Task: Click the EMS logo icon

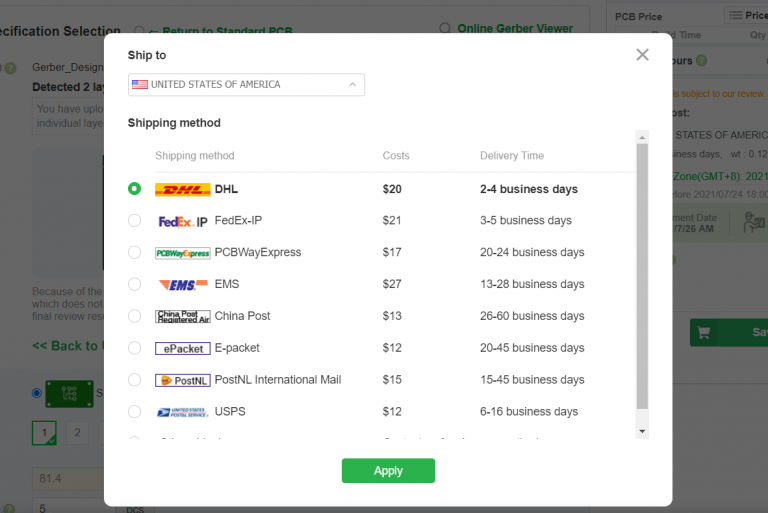Action: click(183, 285)
